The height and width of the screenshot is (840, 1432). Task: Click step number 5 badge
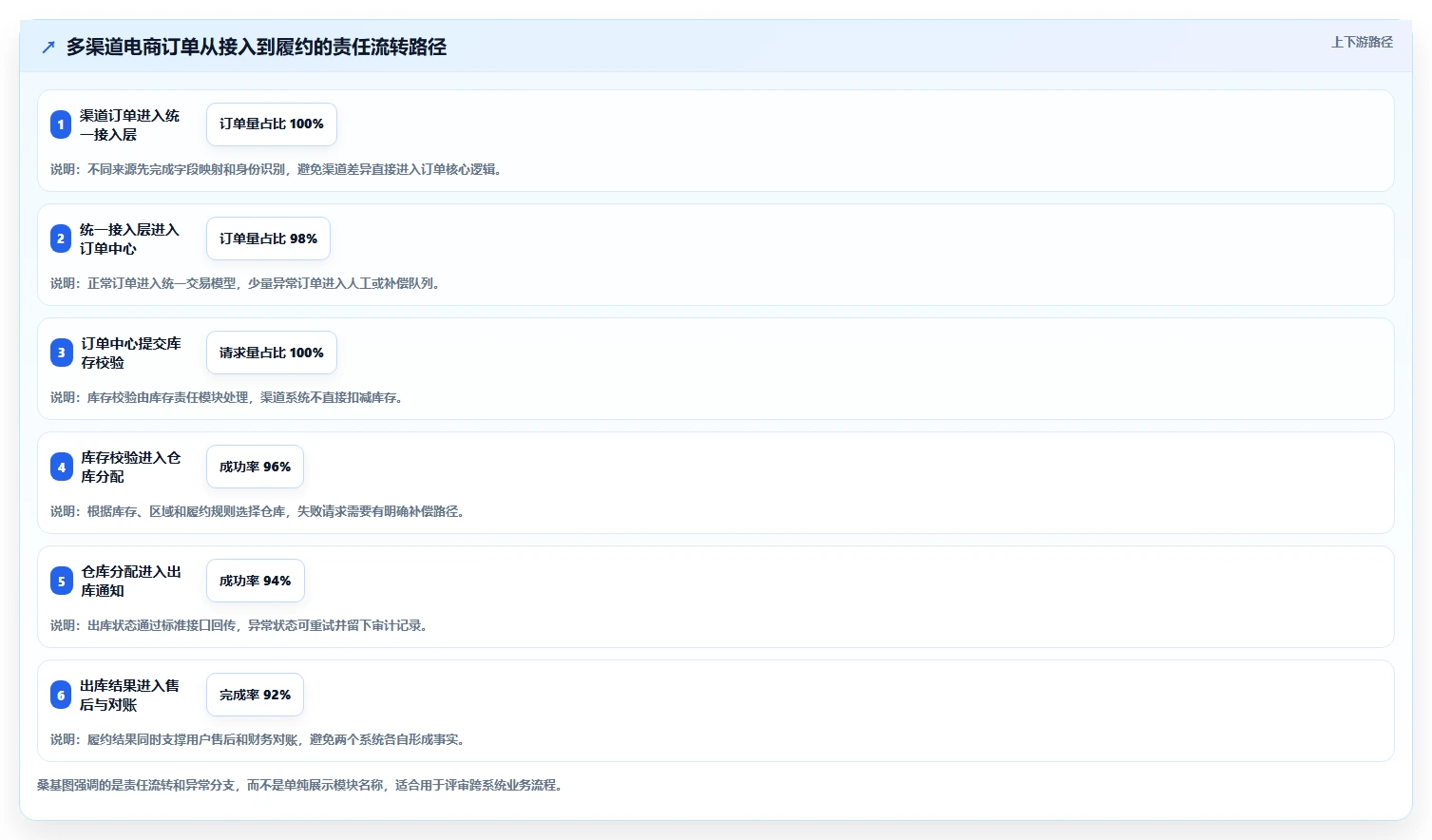point(61,581)
